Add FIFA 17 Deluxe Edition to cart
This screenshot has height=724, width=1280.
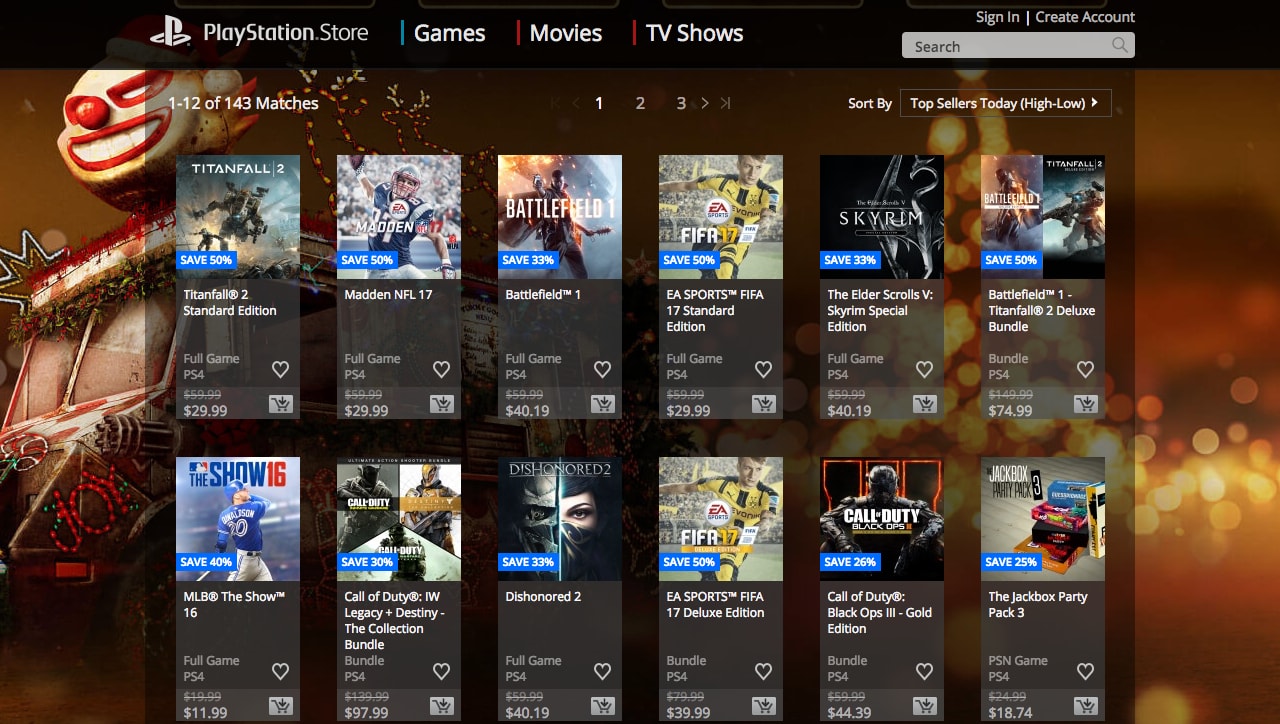pyautogui.click(x=763, y=706)
